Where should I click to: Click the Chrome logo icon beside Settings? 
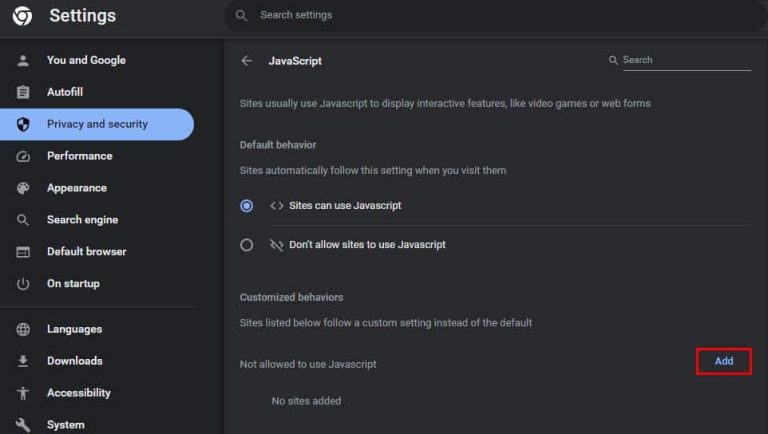click(x=22, y=16)
